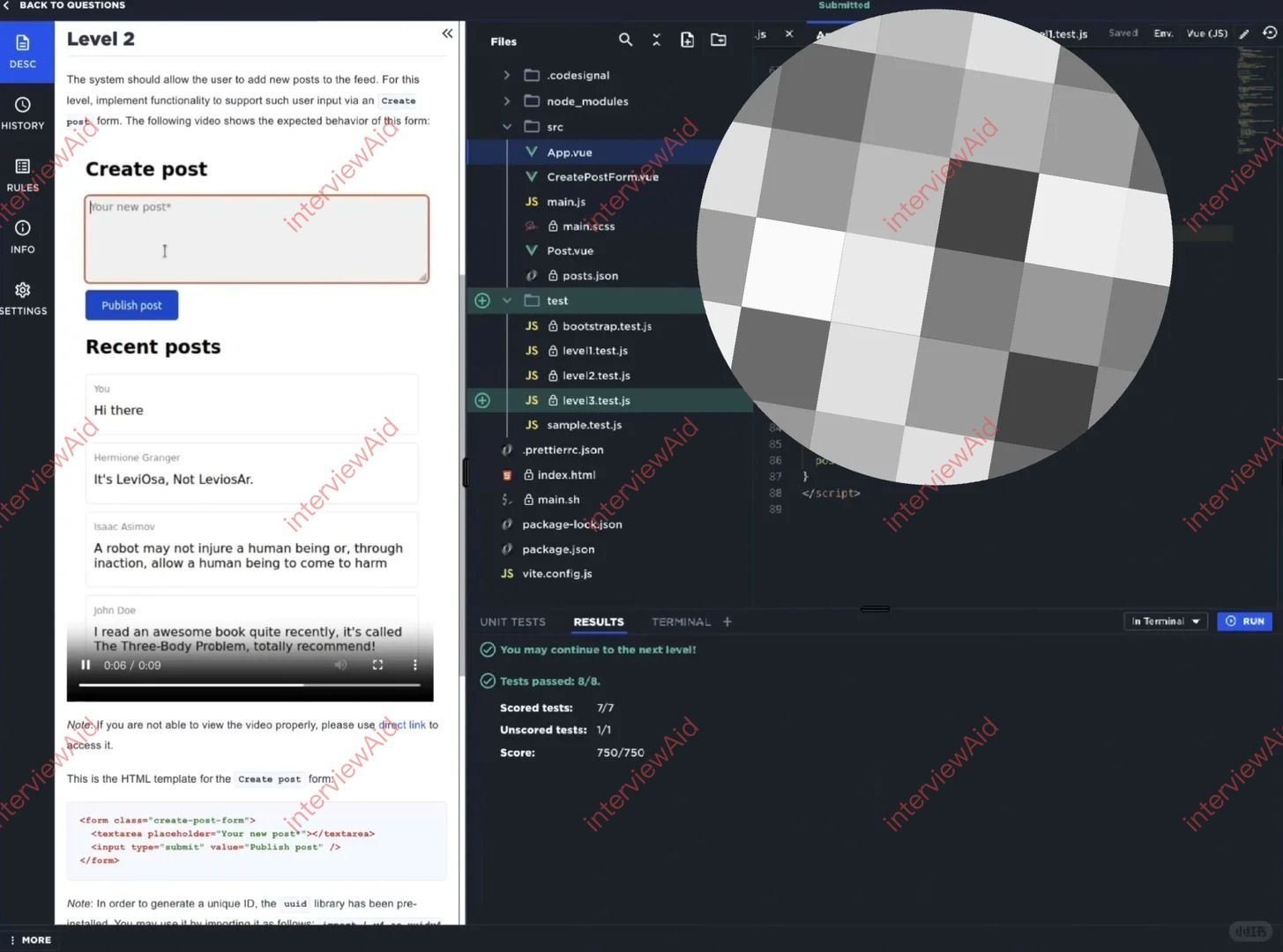Click the pencil edit icon in editor toolbar

click(1244, 33)
